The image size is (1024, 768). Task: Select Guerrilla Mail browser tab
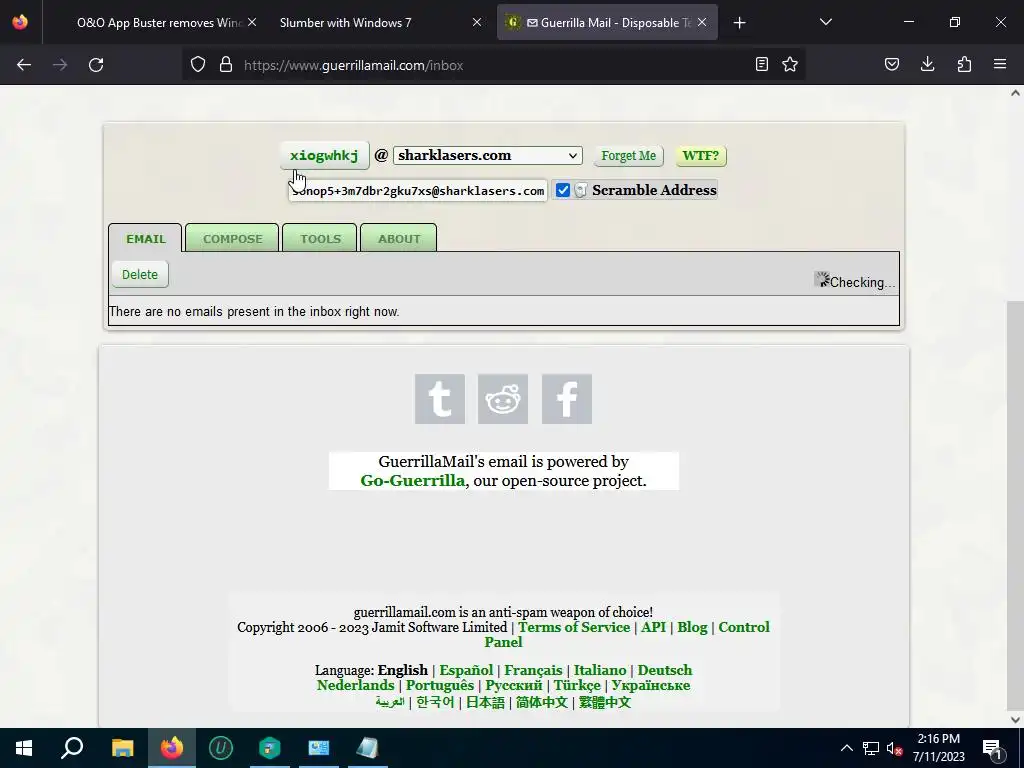pos(607,23)
